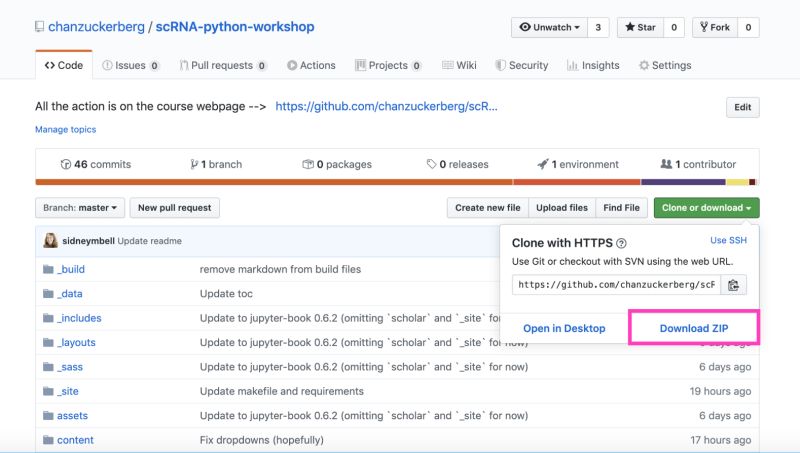
Task: Click the repository book icon beside chanzuckerberg
Action: 39,27
